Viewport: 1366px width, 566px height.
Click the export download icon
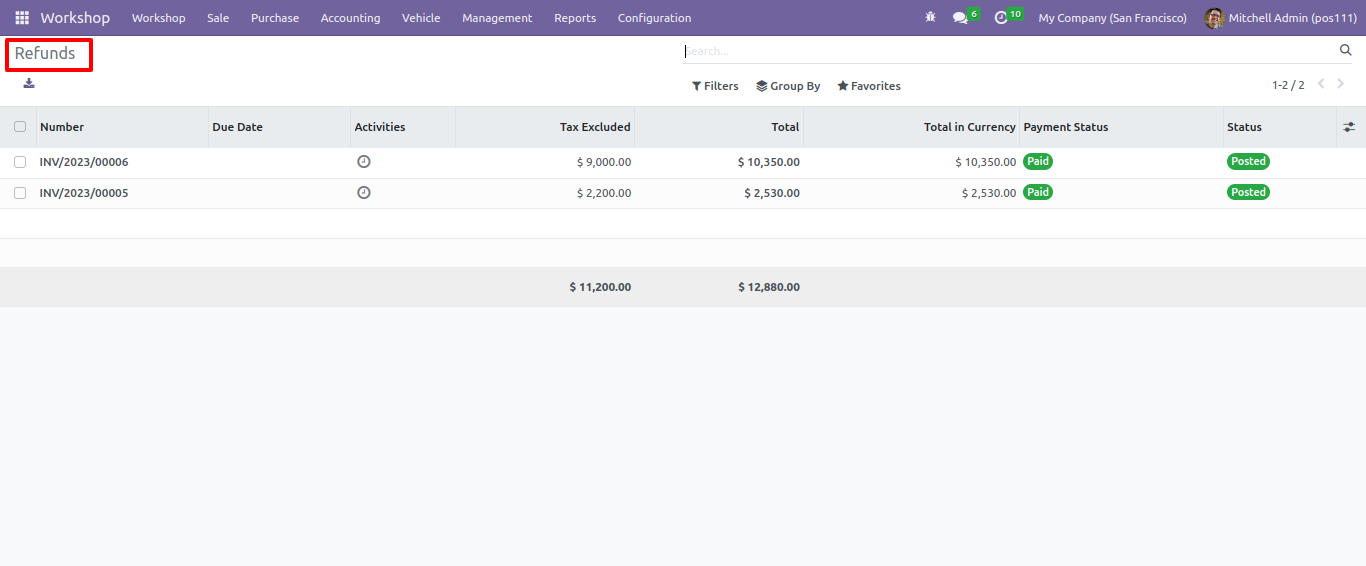click(29, 83)
